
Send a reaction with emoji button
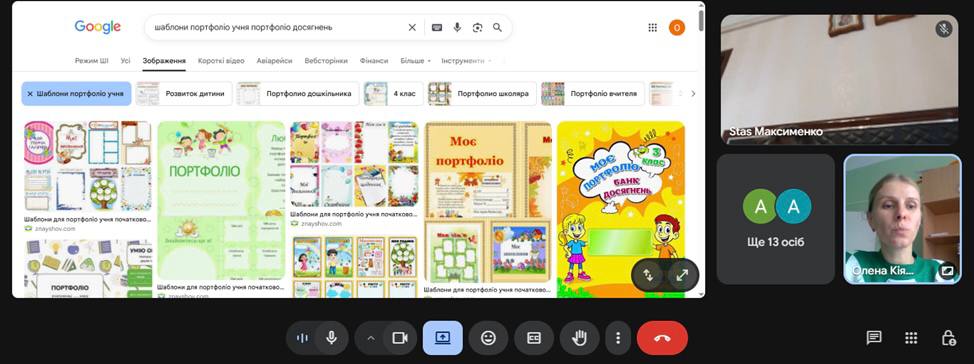[x=489, y=338]
